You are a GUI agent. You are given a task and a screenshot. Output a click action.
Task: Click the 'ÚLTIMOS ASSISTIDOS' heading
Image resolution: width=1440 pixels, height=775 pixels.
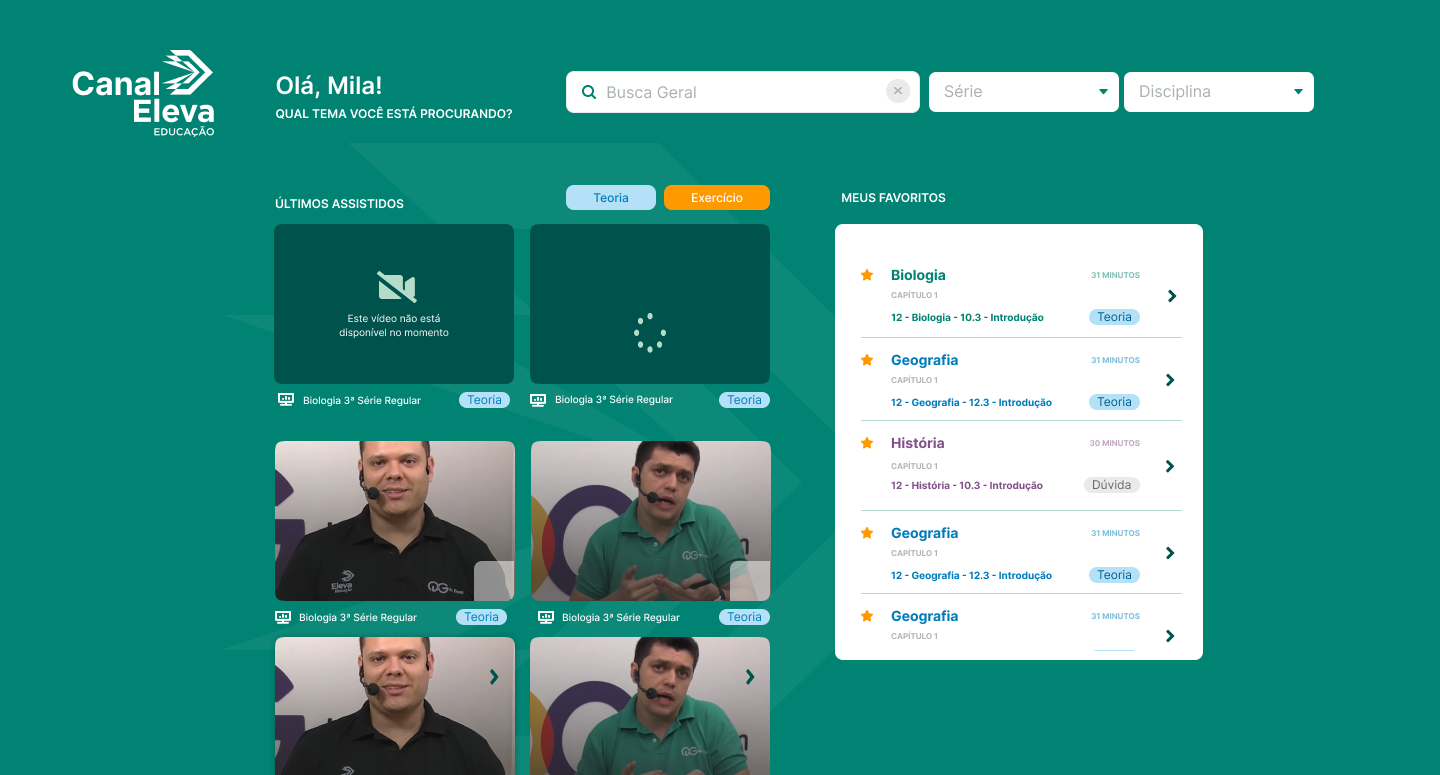[339, 204]
